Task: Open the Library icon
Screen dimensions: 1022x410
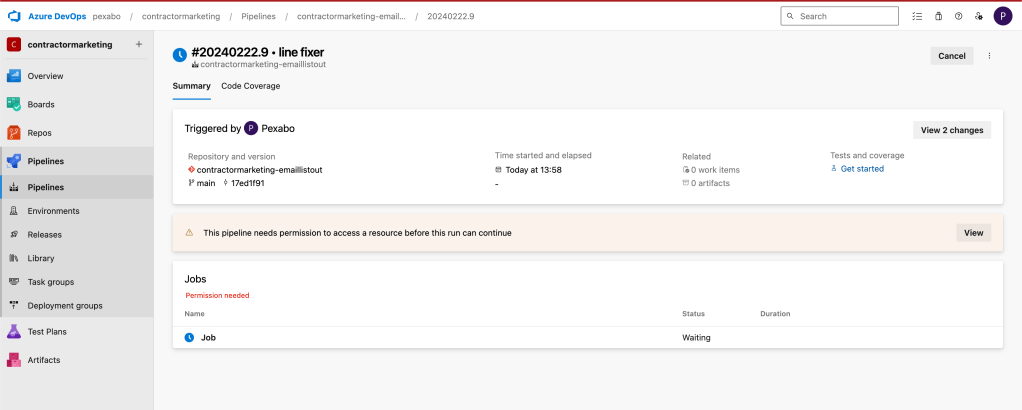Action: click(x=14, y=258)
